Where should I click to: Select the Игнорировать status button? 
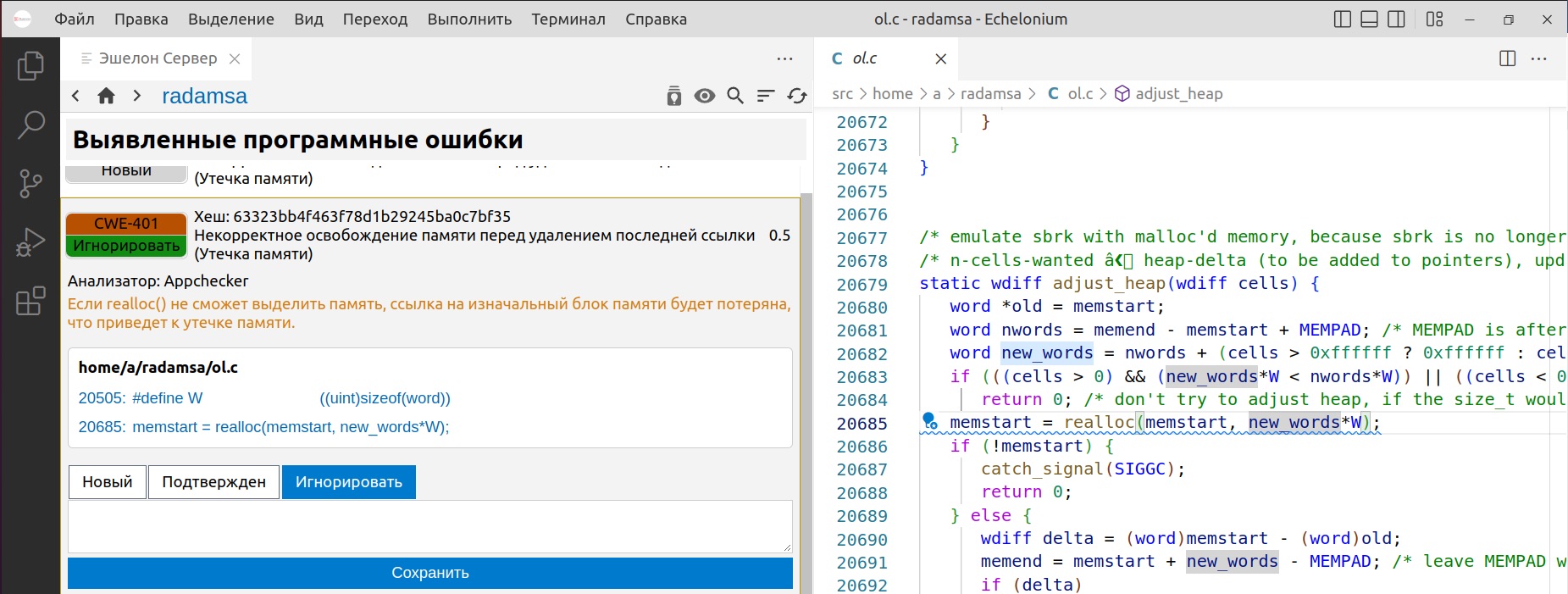click(x=348, y=482)
